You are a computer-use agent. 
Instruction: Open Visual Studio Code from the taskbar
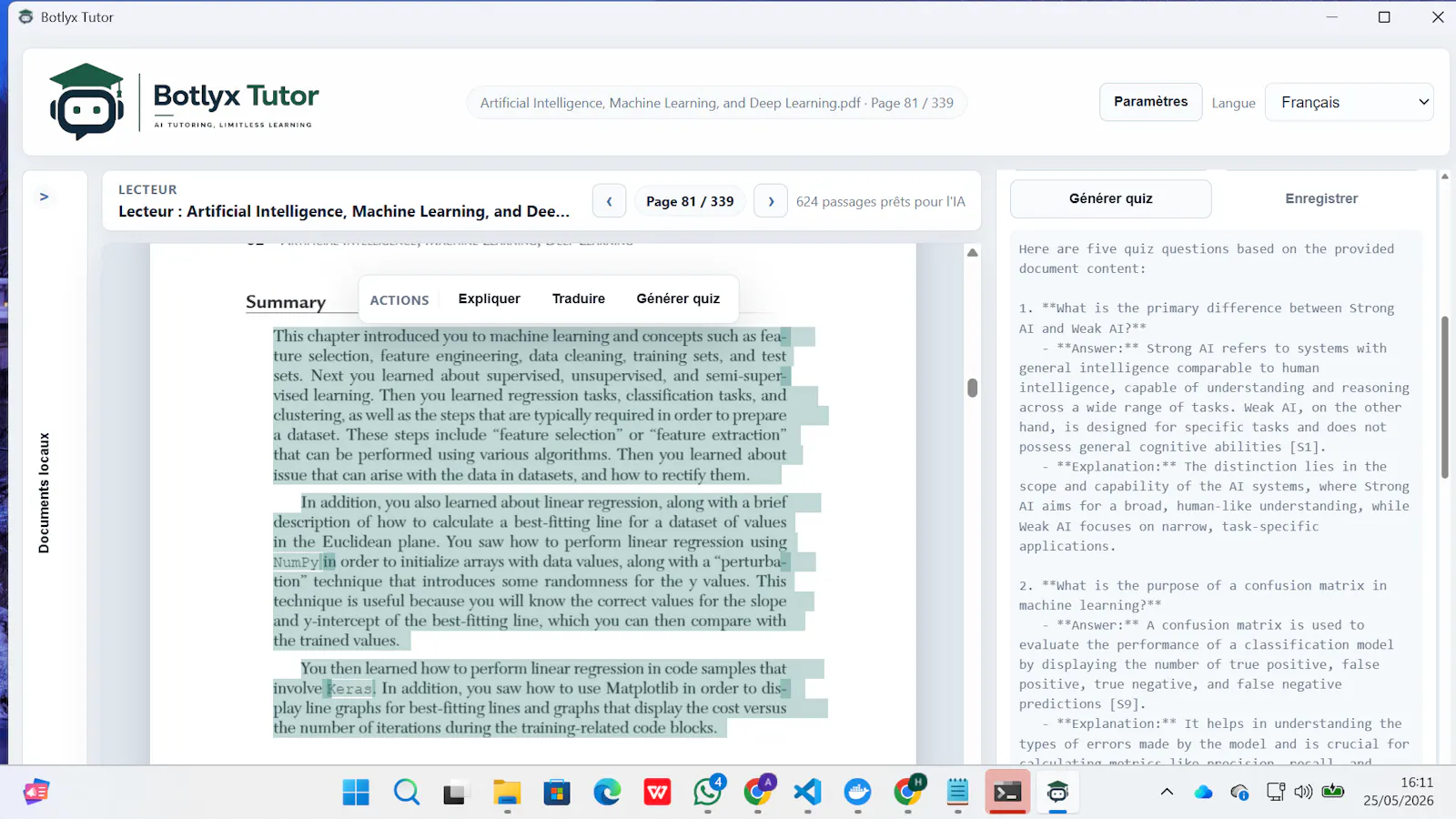[x=807, y=793]
